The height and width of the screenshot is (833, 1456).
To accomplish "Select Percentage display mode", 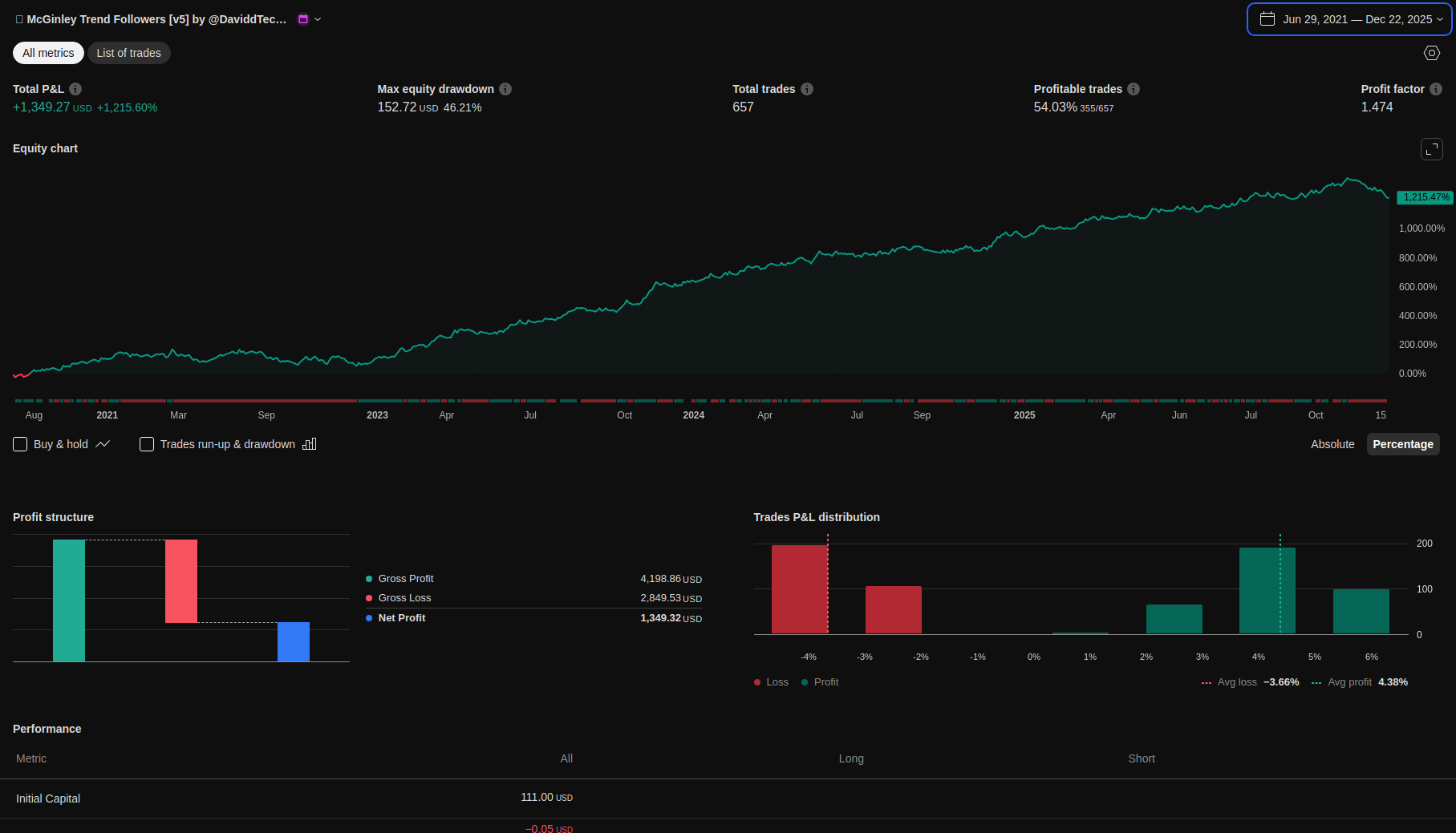I will pos(1402,444).
